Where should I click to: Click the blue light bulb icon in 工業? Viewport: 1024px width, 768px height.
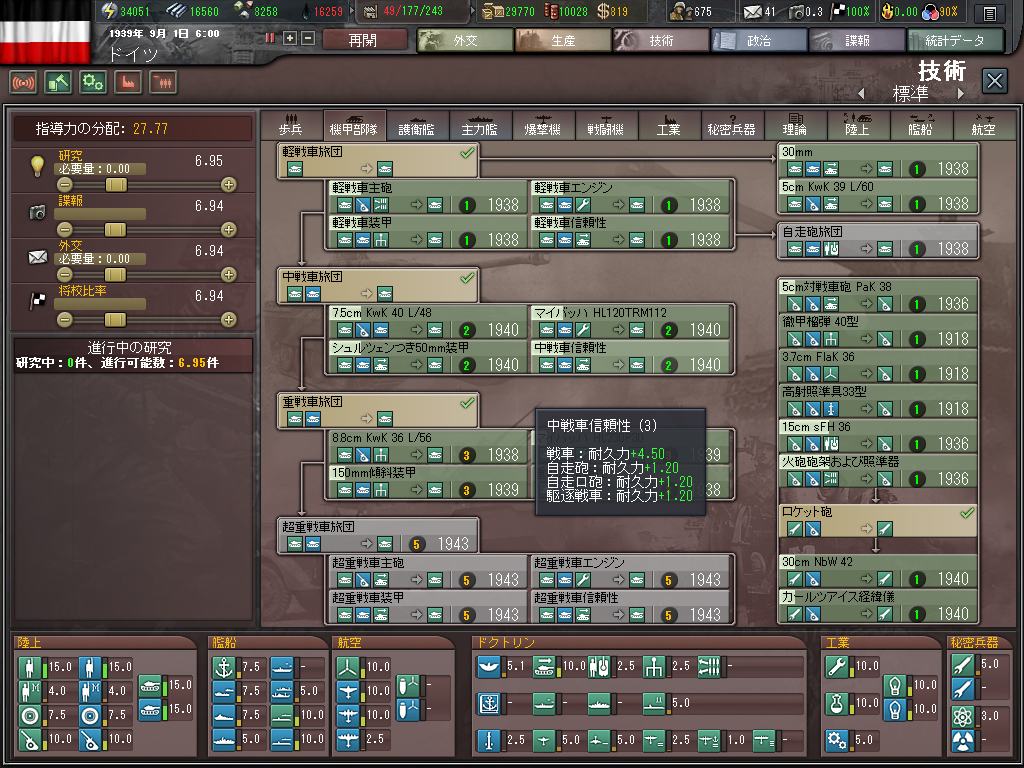[x=894, y=709]
